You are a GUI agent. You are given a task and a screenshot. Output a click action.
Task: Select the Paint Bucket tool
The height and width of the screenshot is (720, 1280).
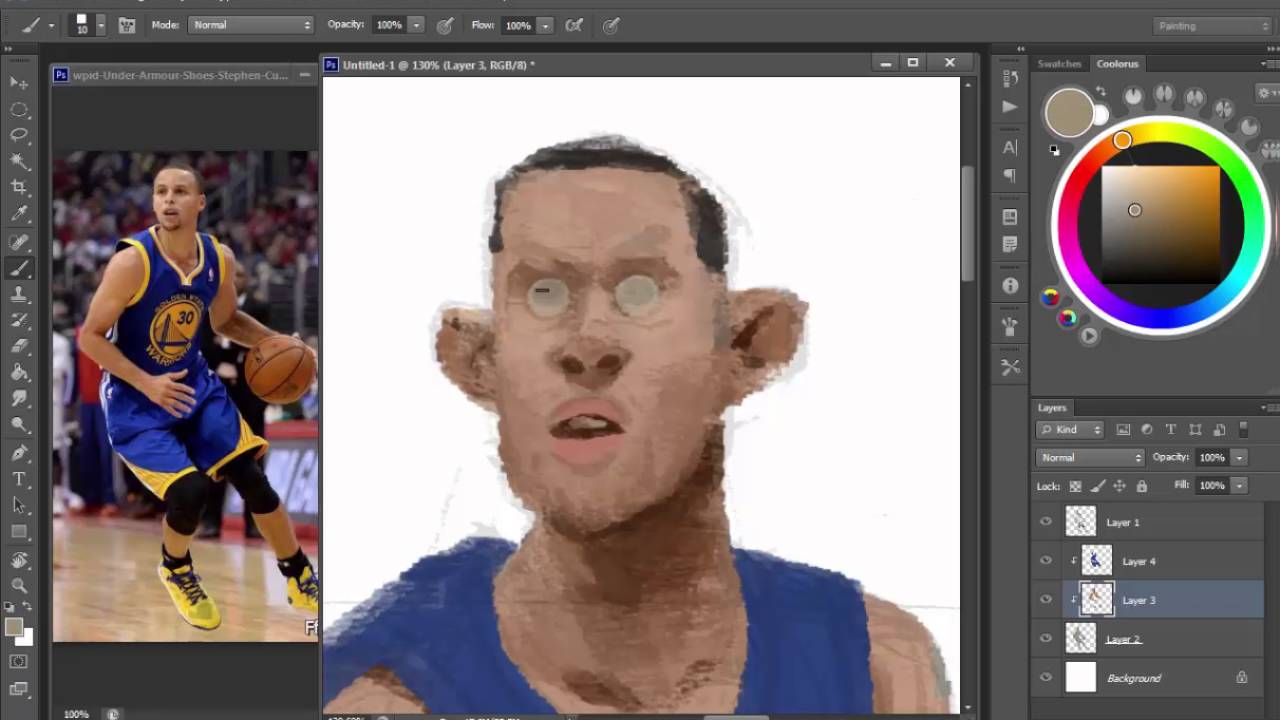(19, 372)
